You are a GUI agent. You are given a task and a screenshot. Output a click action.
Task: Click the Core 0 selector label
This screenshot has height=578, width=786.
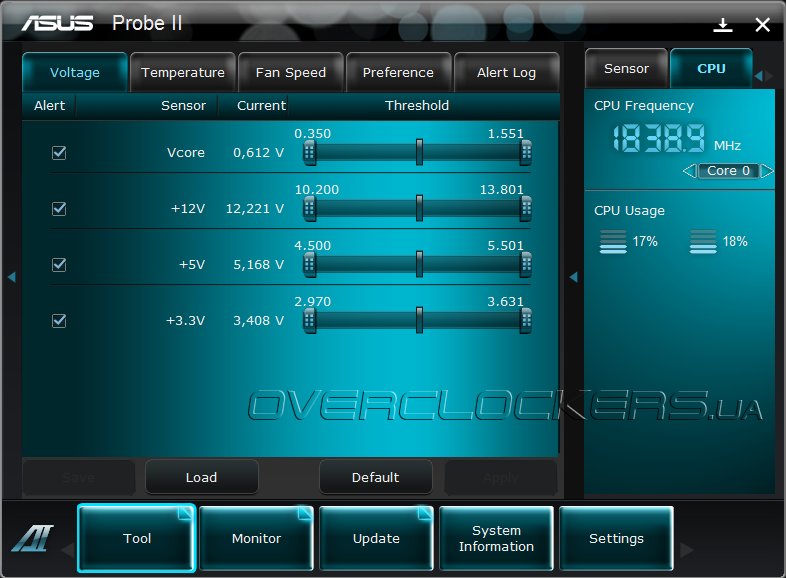click(x=728, y=171)
